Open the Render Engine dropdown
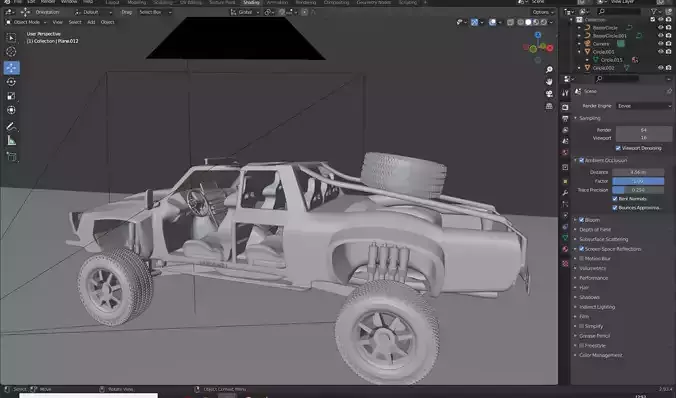This screenshot has width=676, height=398. coord(644,106)
